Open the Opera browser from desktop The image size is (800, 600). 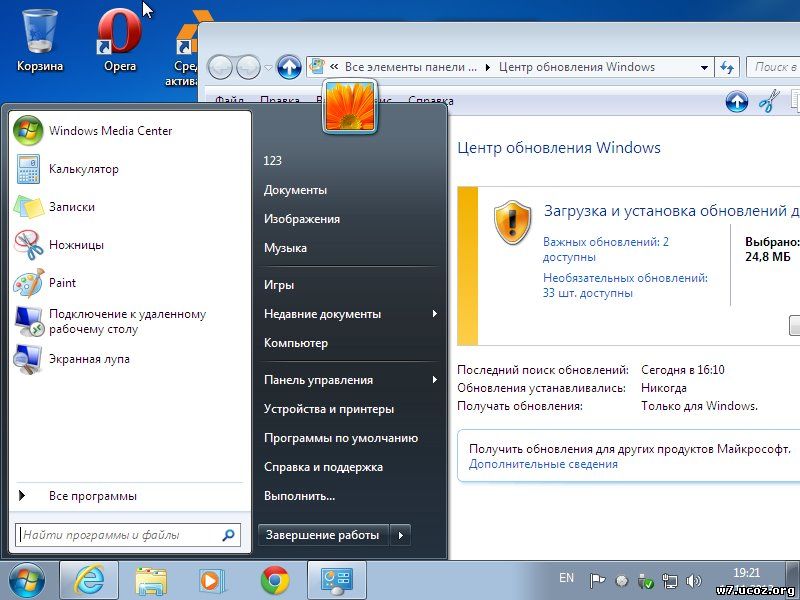click(119, 32)
